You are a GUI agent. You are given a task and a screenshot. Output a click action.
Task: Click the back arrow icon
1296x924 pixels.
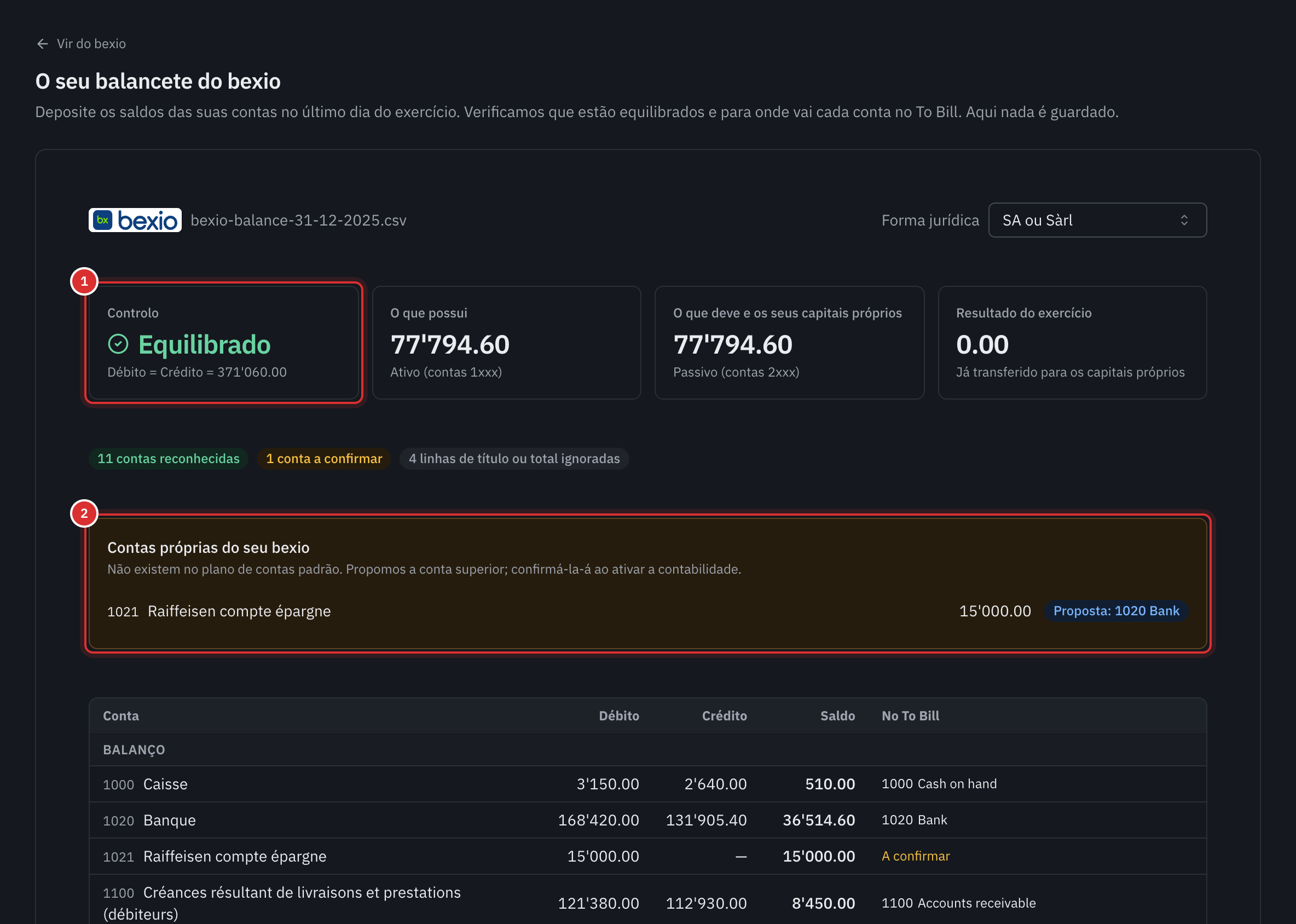coord(43,44)
